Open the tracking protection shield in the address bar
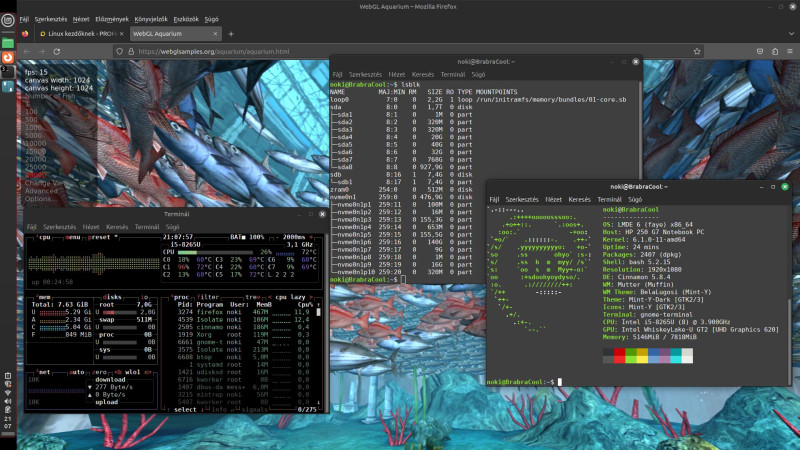 coord(119,52)
